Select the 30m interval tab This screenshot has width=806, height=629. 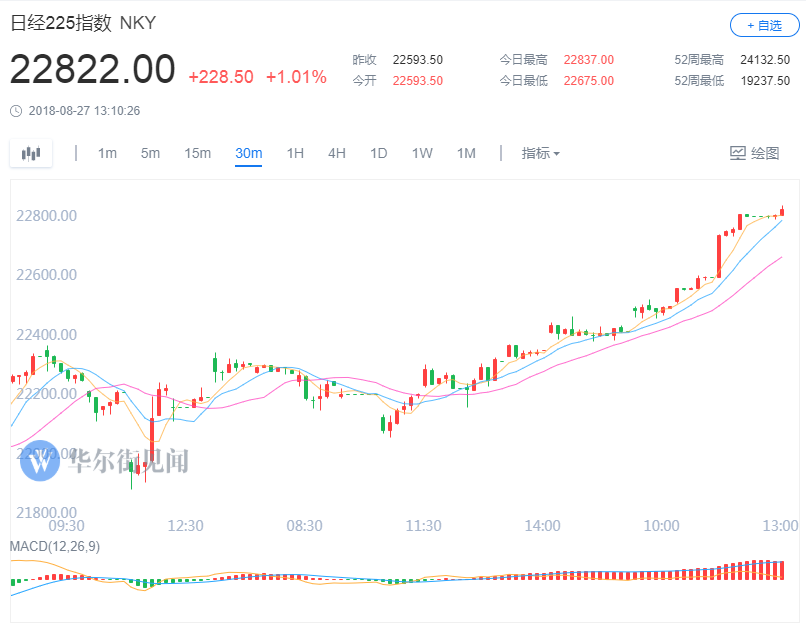pos(249,153)
